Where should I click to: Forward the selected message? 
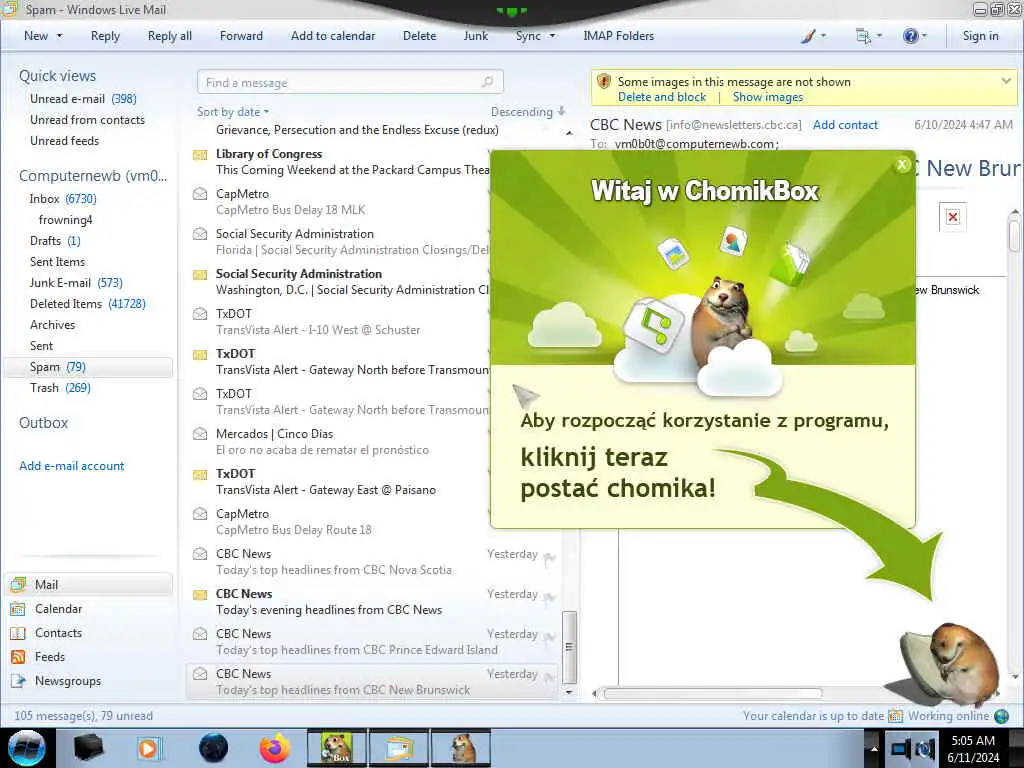[241, 36]
